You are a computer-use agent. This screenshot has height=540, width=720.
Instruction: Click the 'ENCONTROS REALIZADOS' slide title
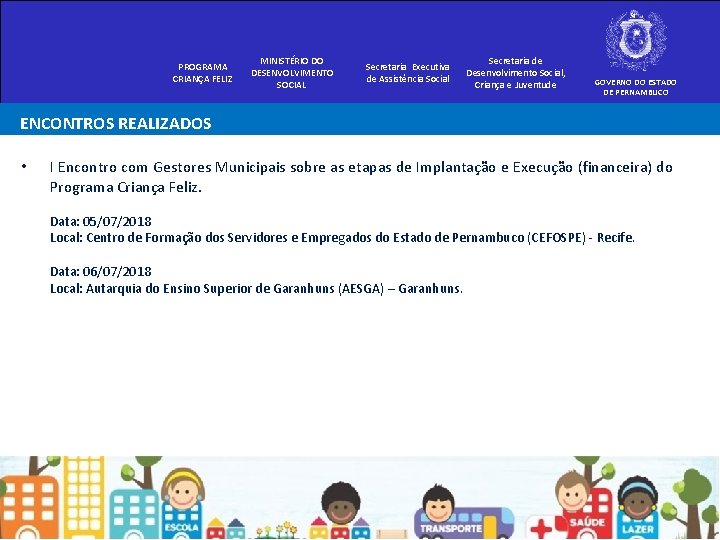tap(115, 123)
